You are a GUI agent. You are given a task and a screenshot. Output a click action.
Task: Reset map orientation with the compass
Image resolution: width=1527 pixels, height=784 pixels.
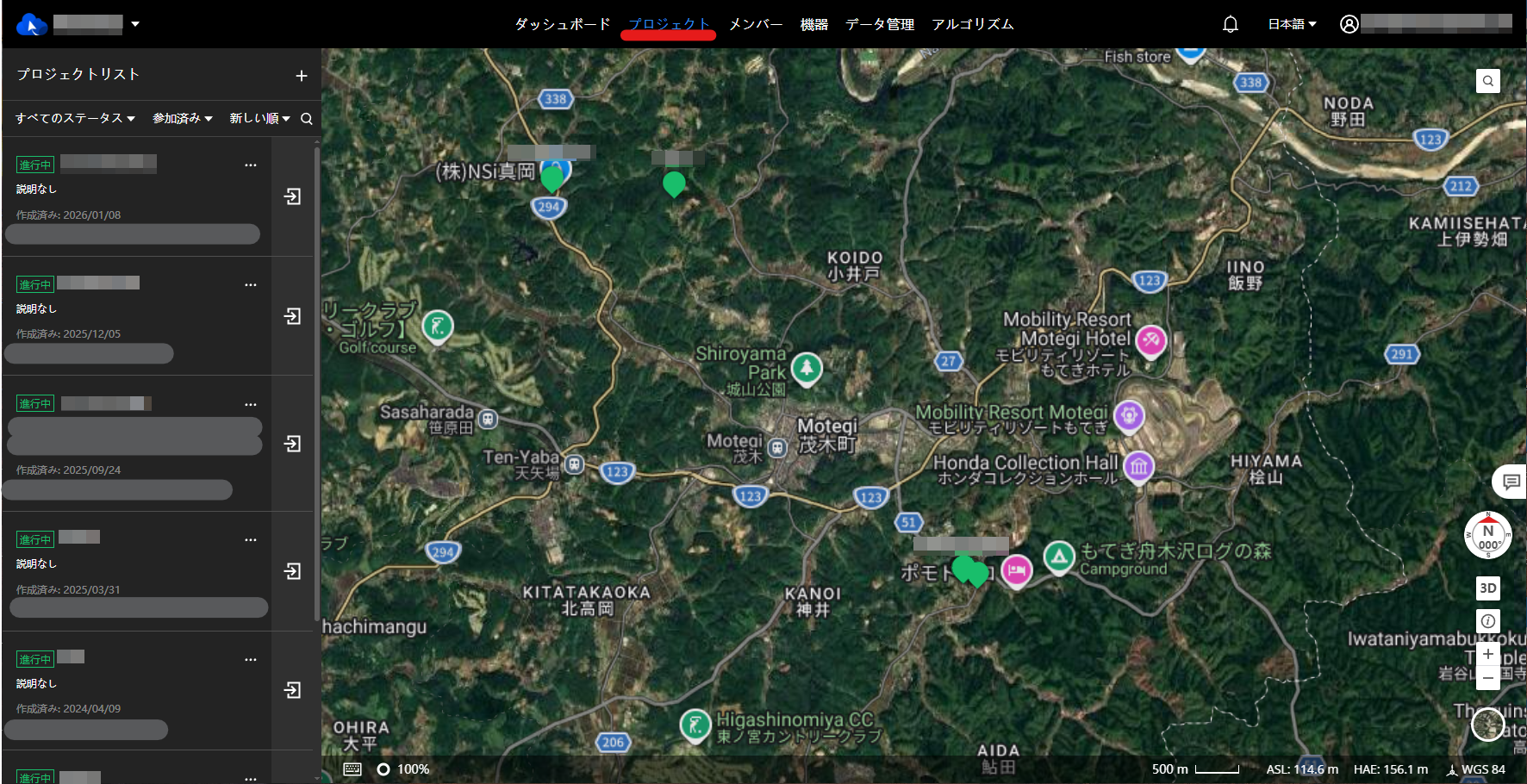(1487, 535)
